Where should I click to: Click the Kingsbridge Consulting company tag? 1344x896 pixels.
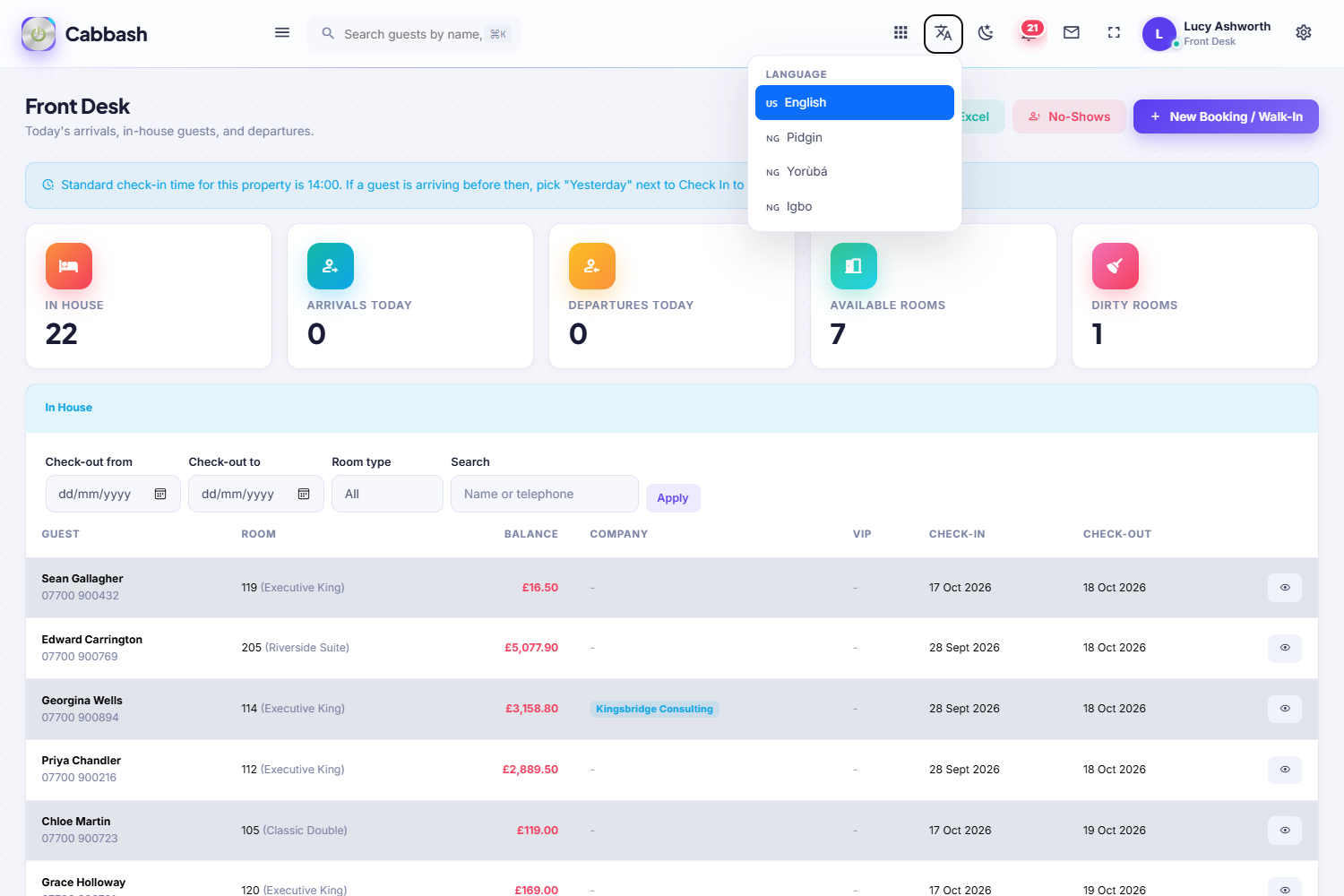[655, 709]
